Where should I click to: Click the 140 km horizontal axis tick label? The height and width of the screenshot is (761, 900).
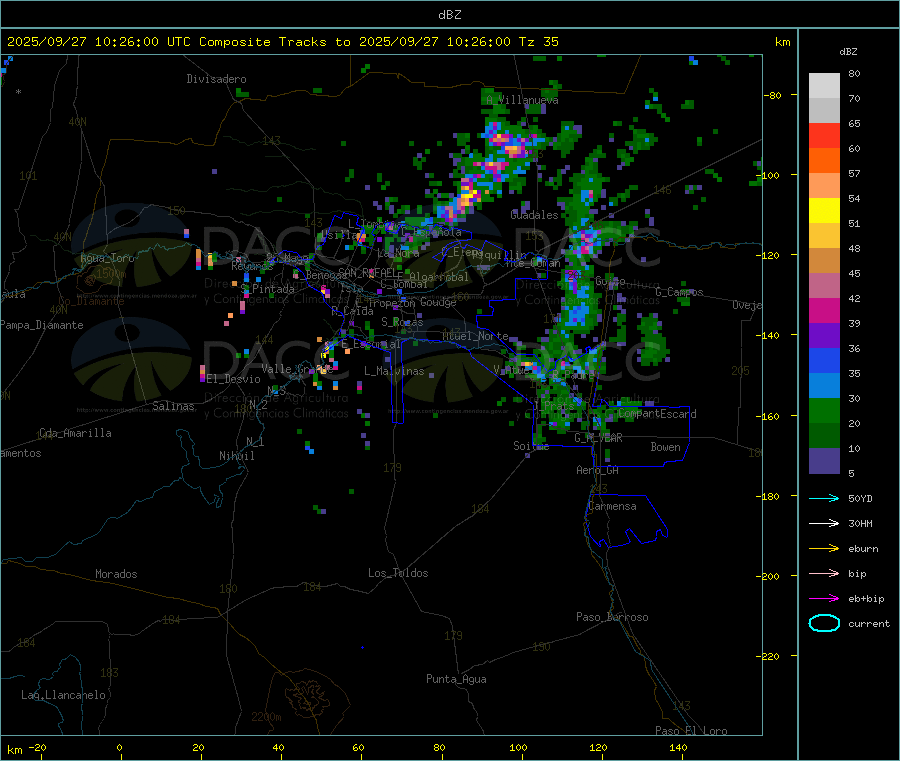[678, 747]
